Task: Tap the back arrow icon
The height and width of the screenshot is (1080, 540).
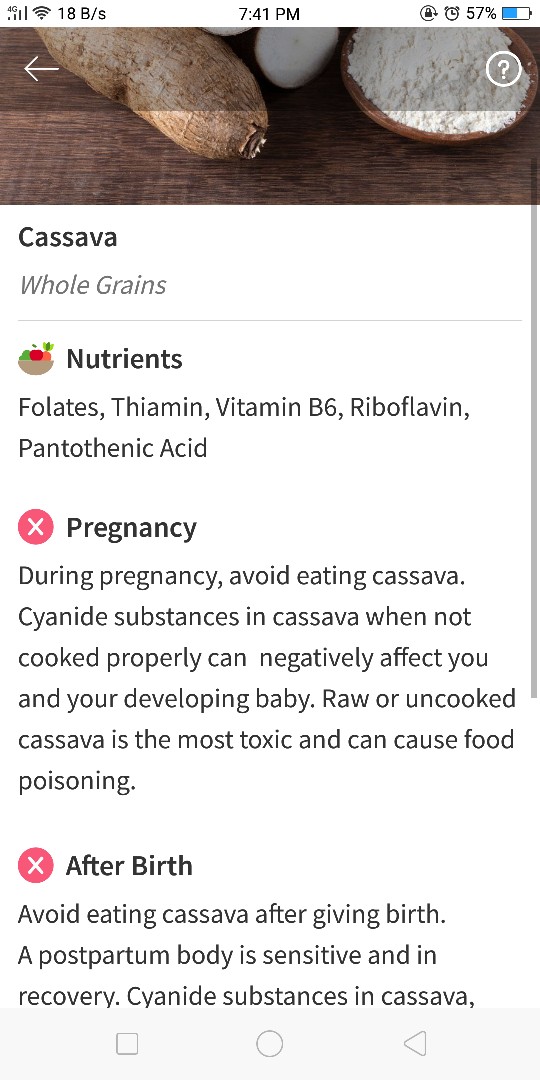Action: pyautogui.click(x=41, y=69)
